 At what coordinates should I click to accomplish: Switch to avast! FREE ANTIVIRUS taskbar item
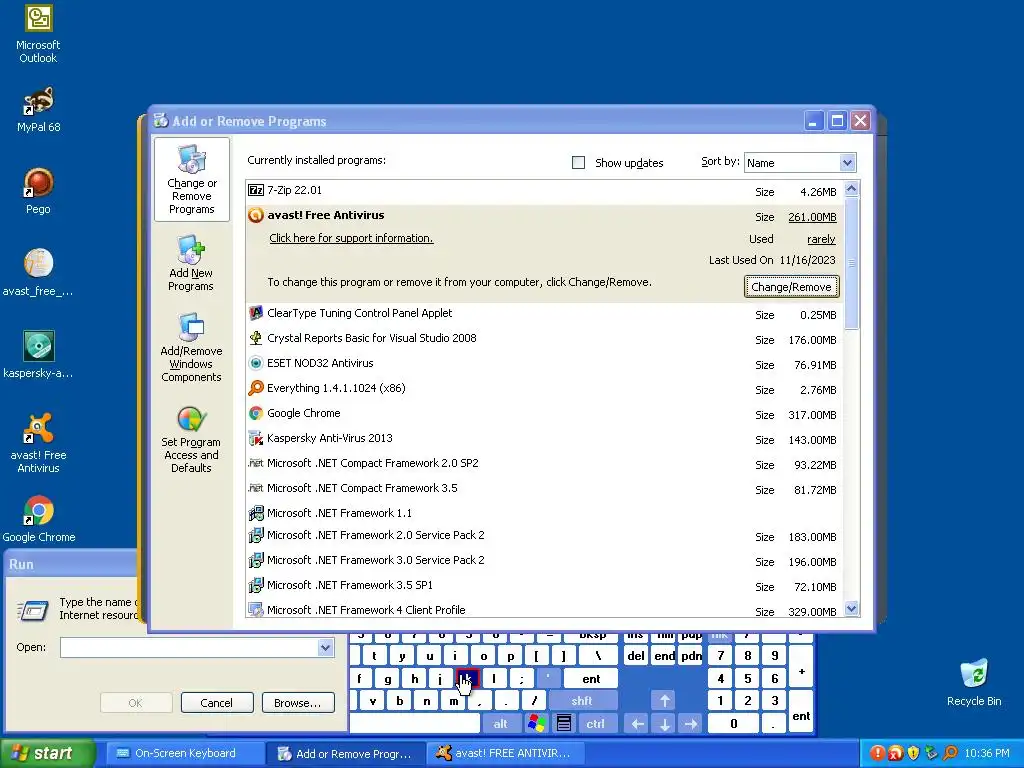pyautogui.click(x=506, y=754)
